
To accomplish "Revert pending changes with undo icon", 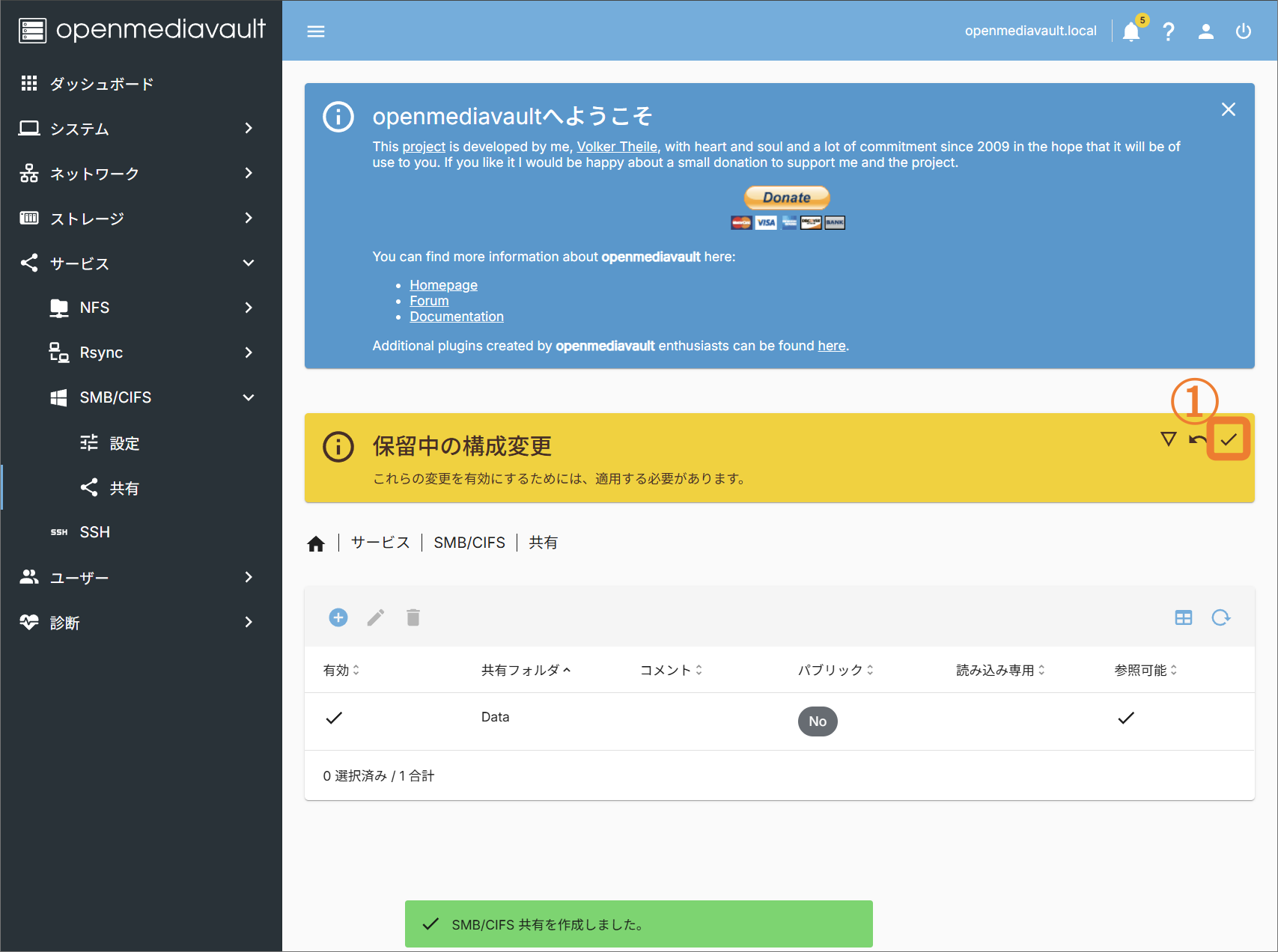I will coord(1198,439).
